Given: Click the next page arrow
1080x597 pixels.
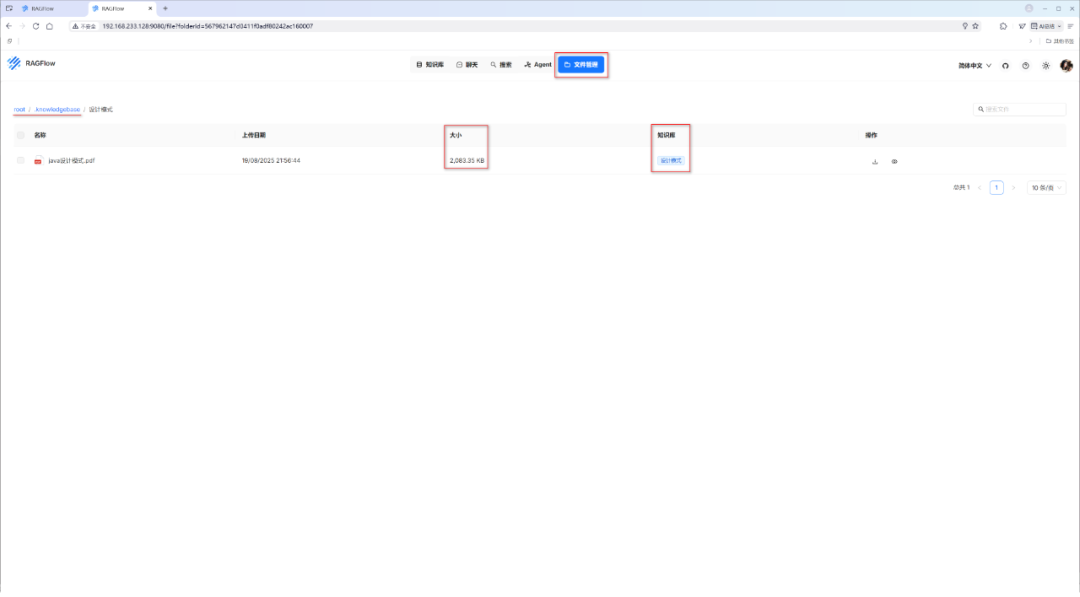Looking at the screenshot, I should 1013,187.
